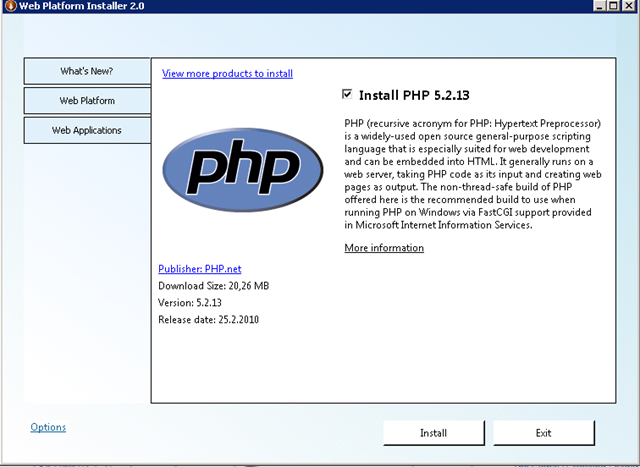Click the Web Platform Installer title bar icon
Image resolution: width=640 pixels, height=467 pixels.
(x=9, y=7)
